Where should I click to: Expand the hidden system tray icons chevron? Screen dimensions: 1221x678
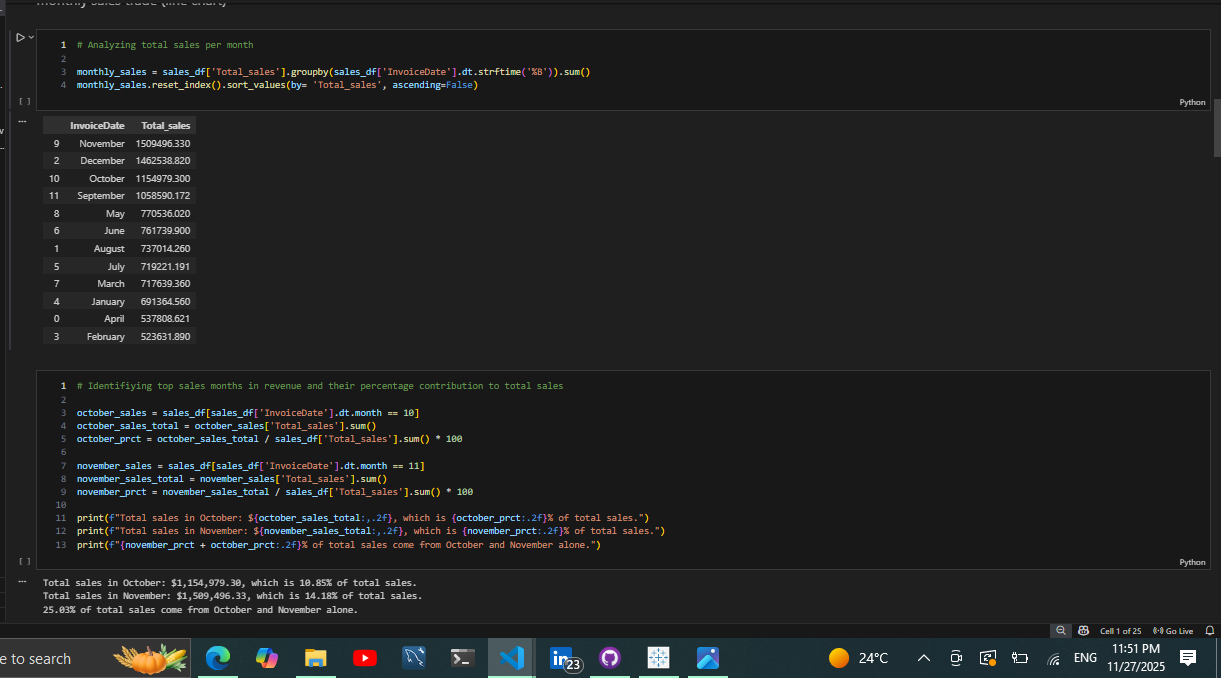tap(923, 658)
